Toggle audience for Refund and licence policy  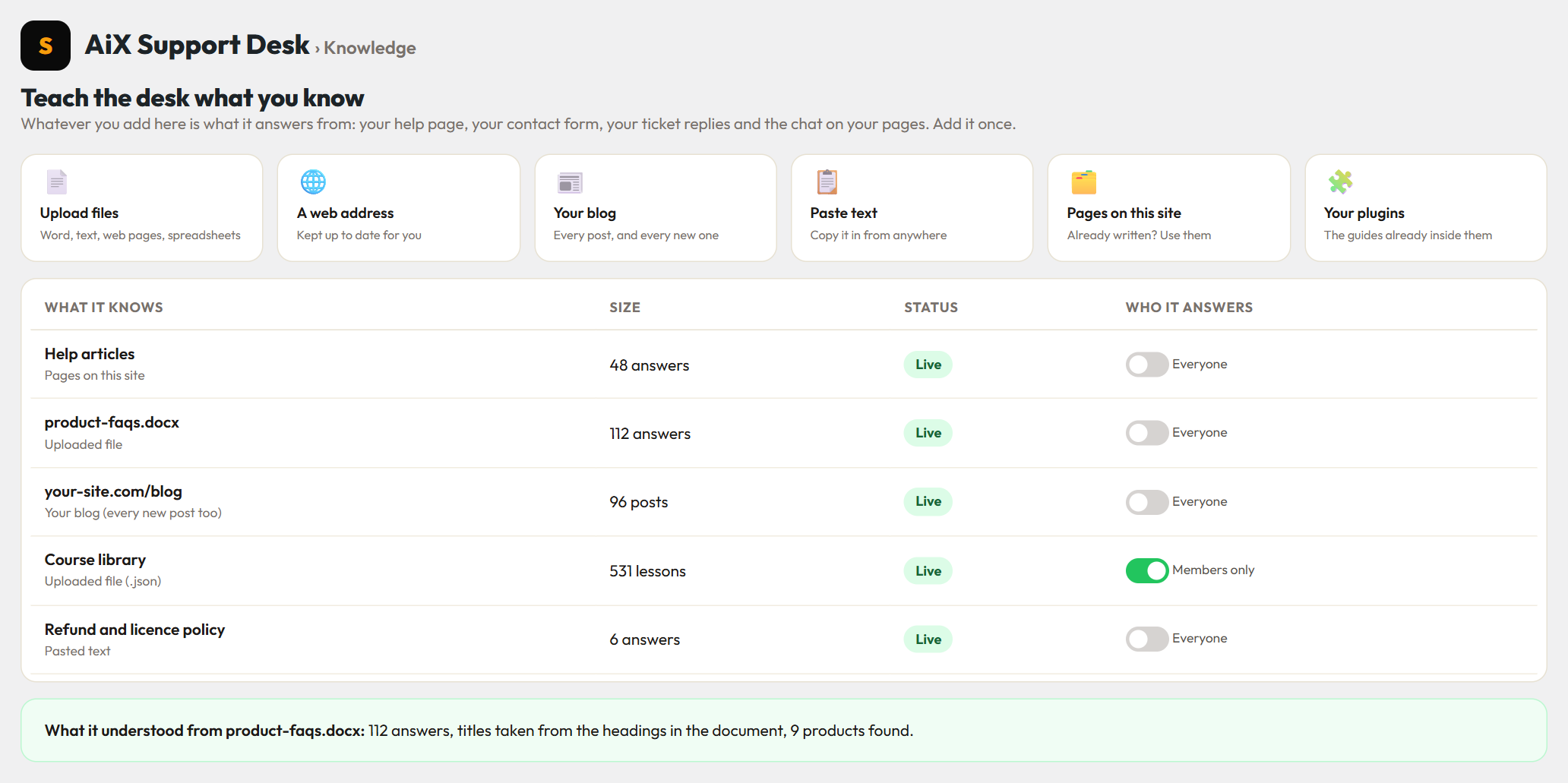1147,639
